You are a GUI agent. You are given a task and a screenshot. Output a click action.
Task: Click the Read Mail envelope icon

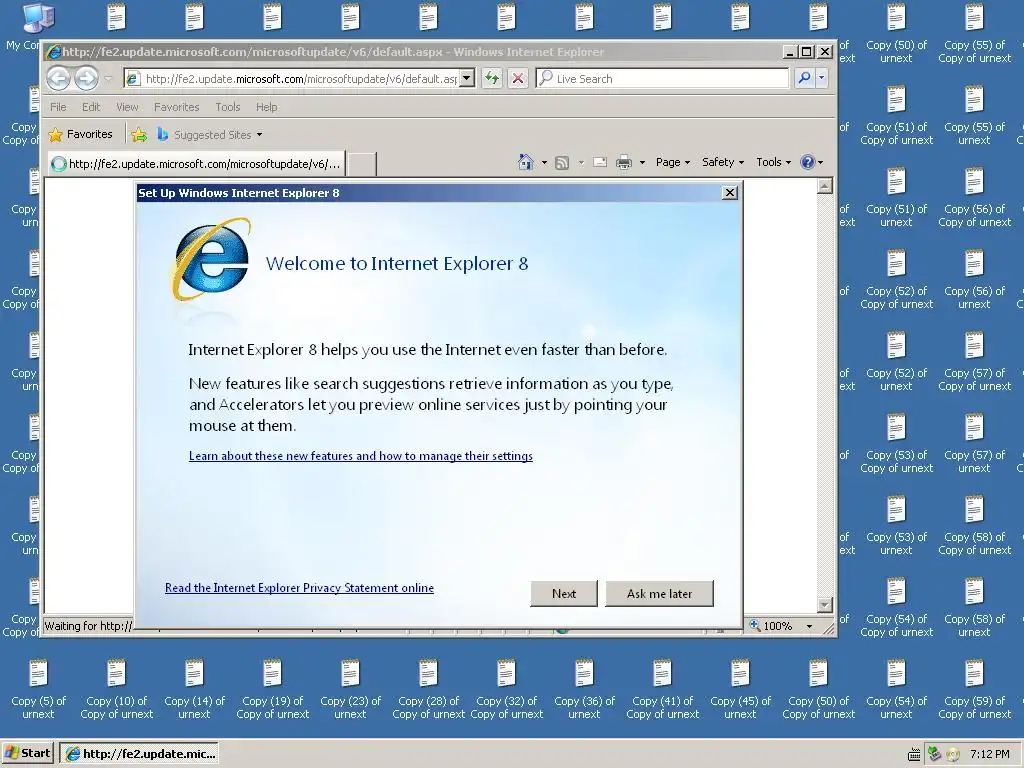click(x=600, y=162)
